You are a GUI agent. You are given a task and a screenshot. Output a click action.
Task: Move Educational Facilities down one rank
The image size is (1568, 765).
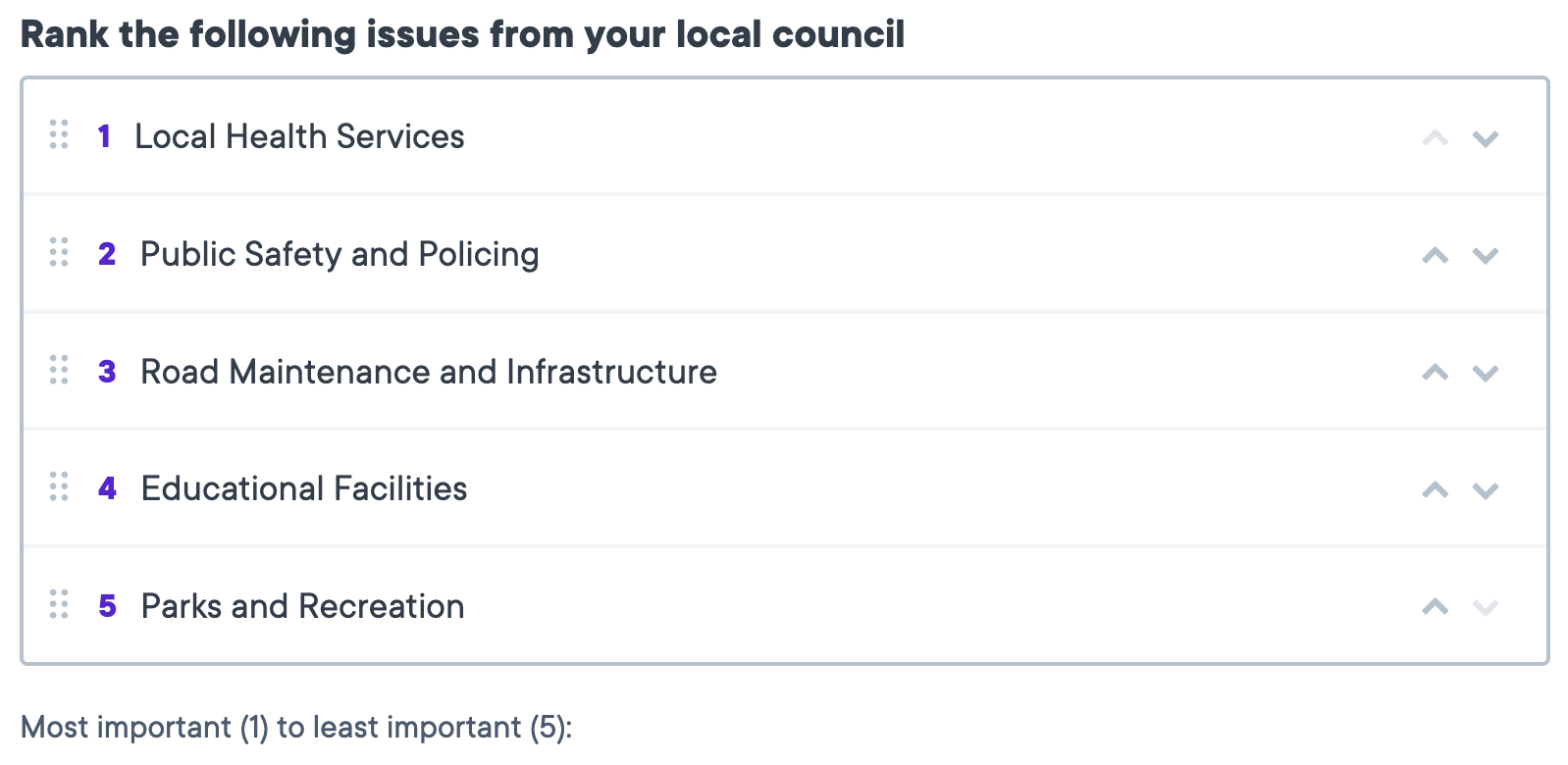point(1486,489)
